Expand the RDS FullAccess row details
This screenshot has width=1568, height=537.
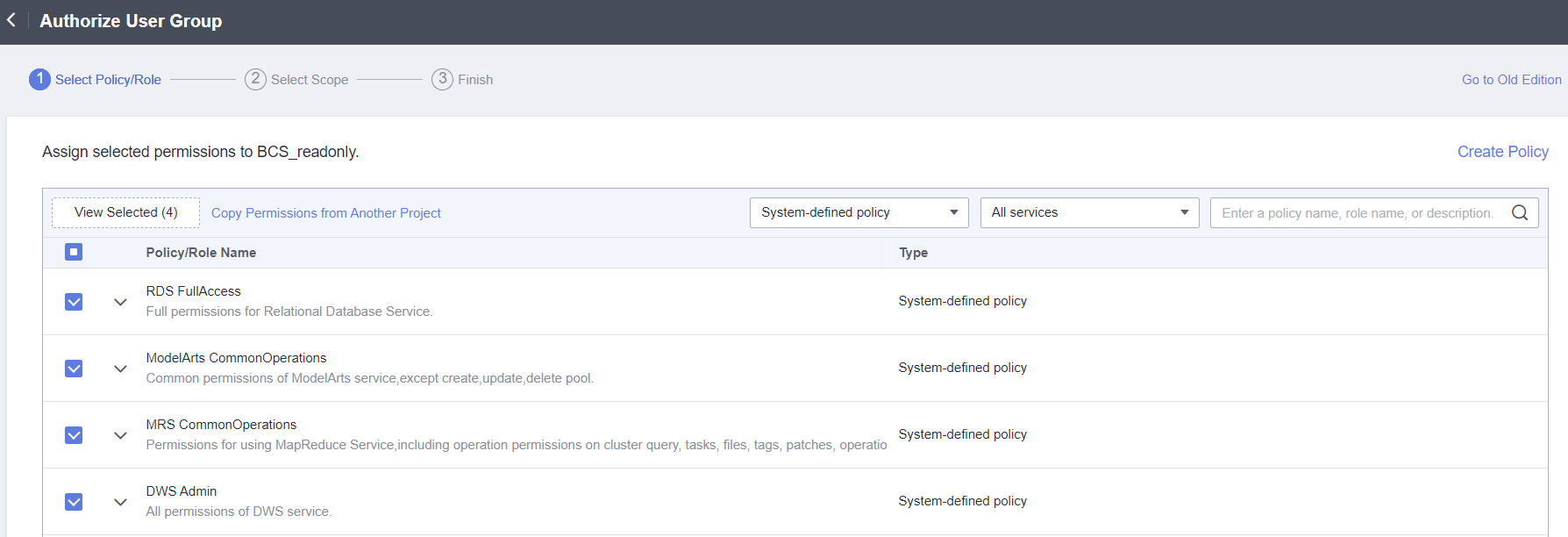120,302
